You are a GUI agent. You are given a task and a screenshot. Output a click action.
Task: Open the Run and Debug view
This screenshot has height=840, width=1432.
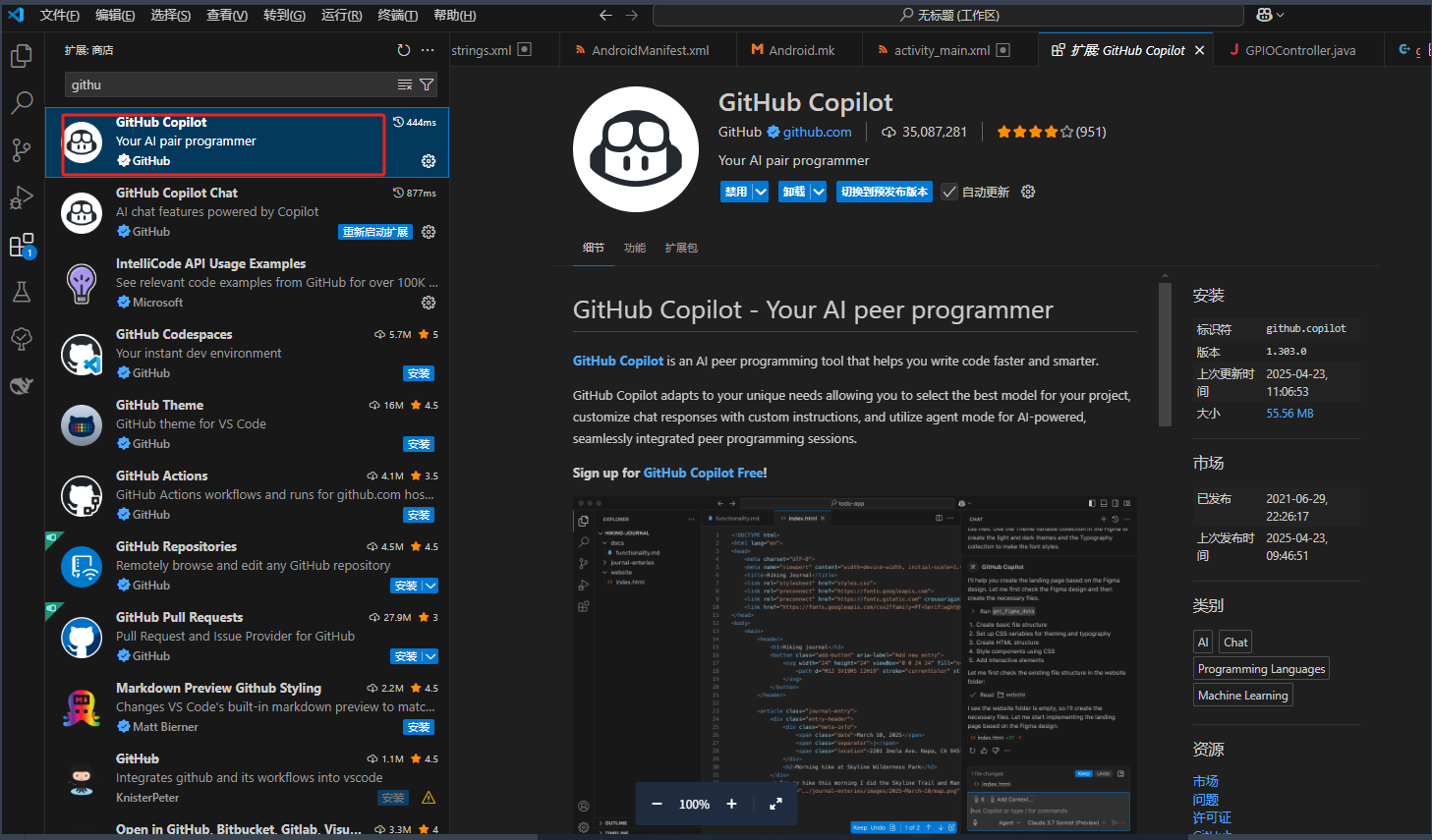point(21,197)
